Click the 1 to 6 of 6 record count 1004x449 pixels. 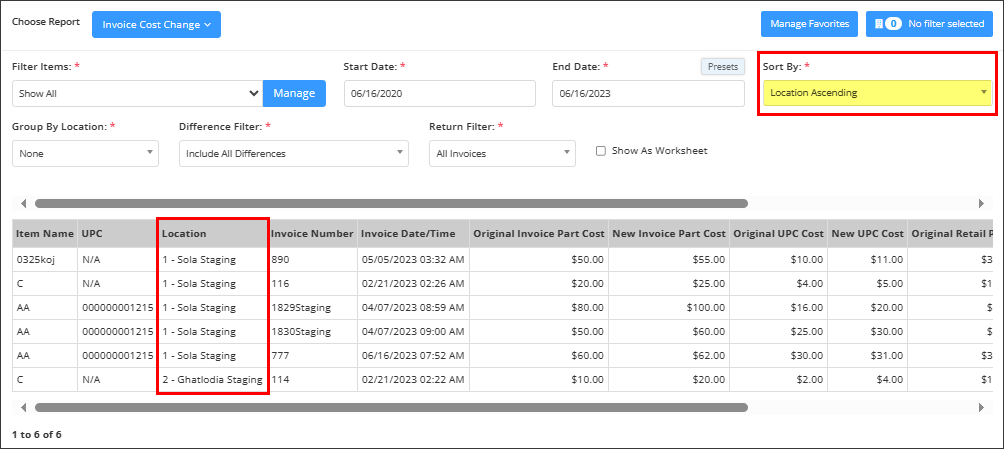tap(37, 434)
